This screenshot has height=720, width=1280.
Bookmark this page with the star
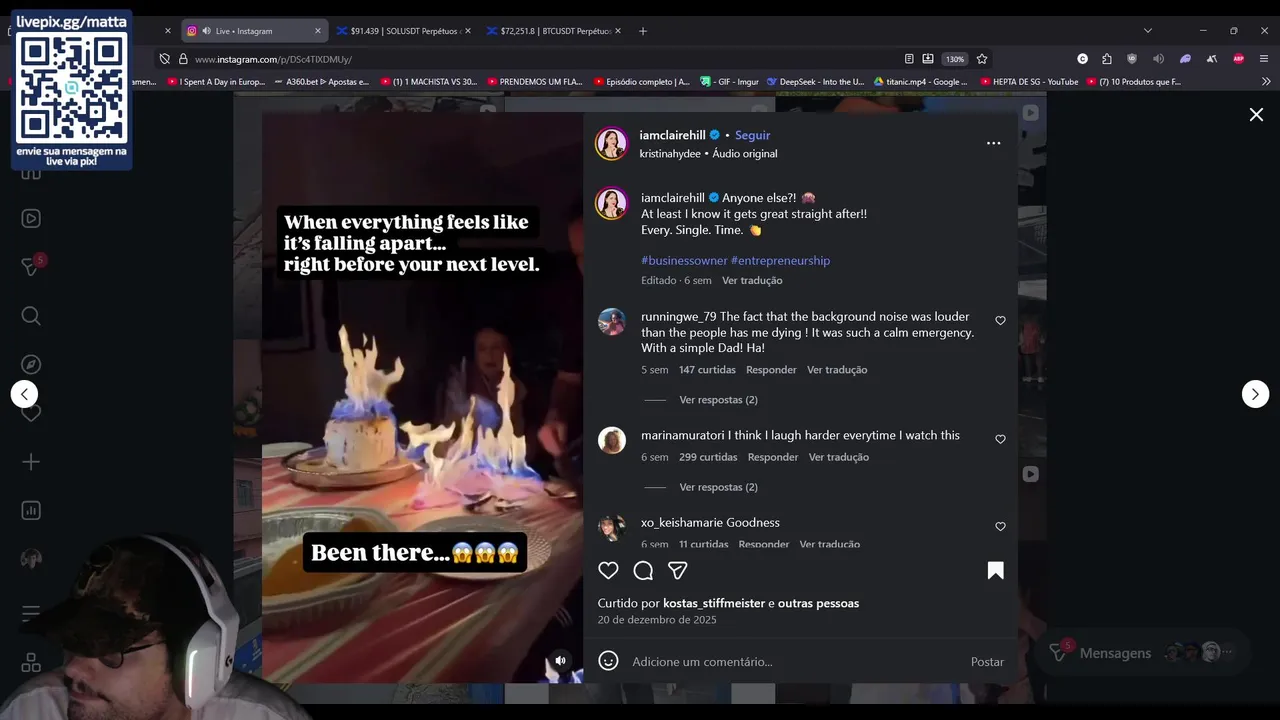pyautogui.click(x=982, y=59)
